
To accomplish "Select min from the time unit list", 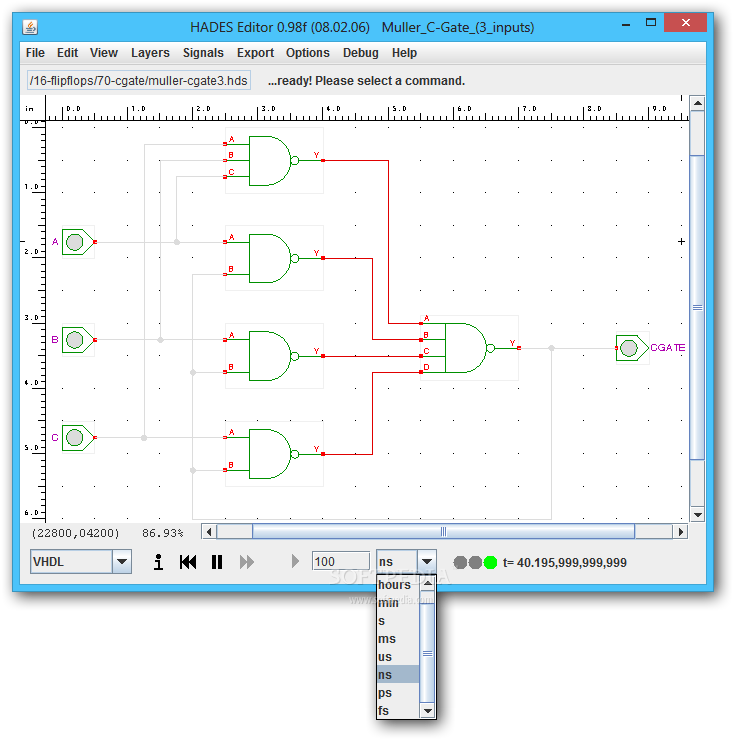I will click(398, 603).
